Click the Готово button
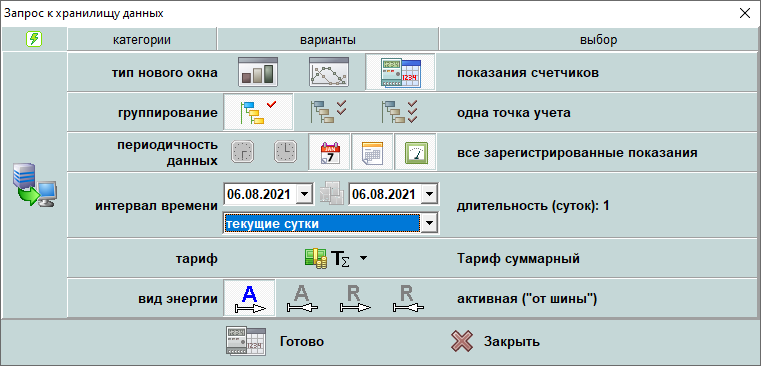This screenshot has height=366, width=761. [275, 341]
